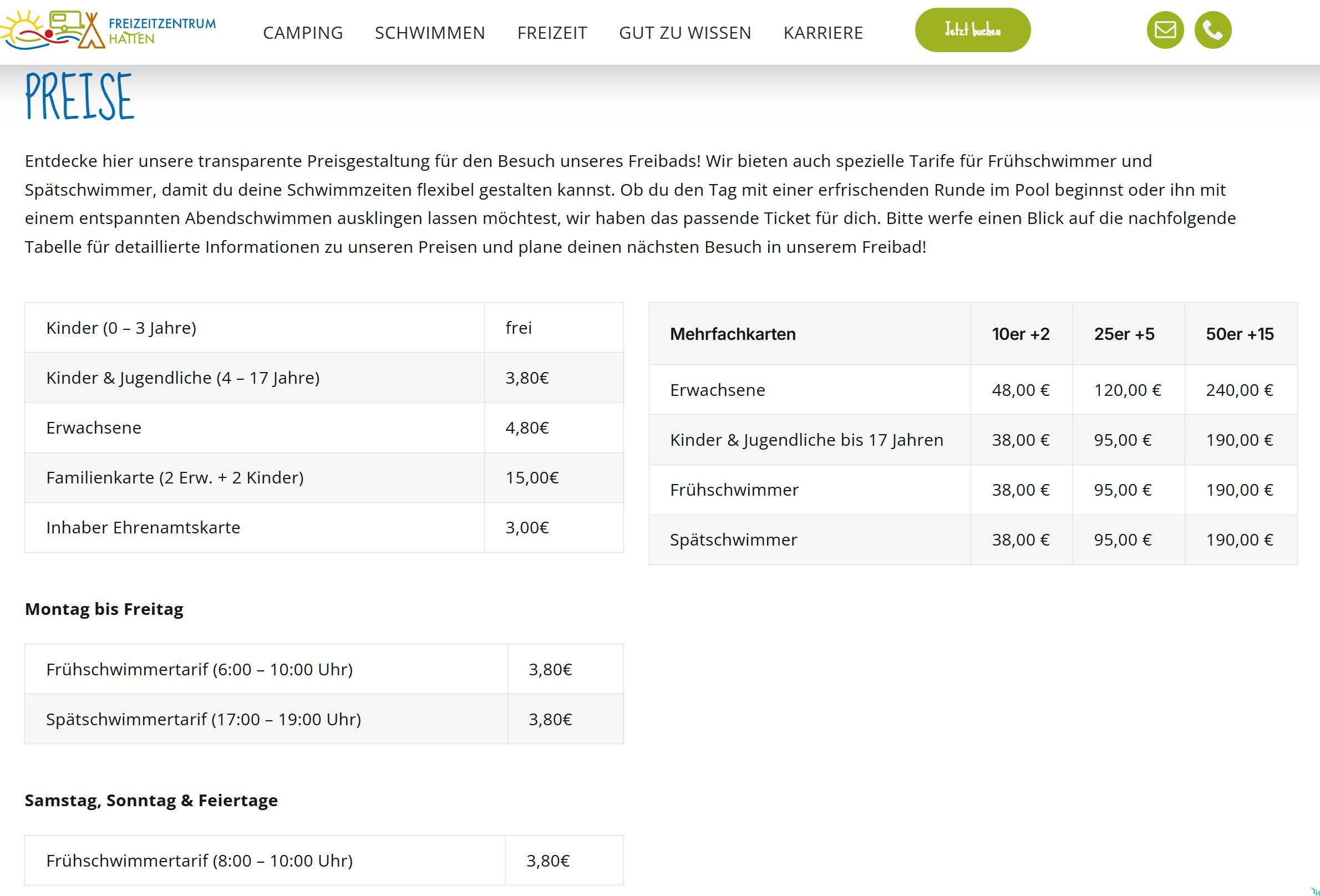Click the Preise page heading
This screenshot has width=1320, height=896.
[x=79, y=96]
